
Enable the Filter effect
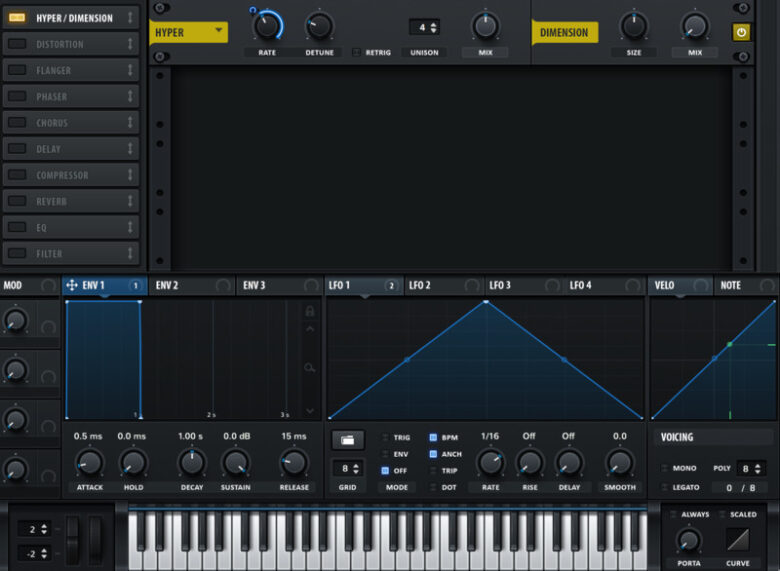pyautogui.click(x=17, y=253)
